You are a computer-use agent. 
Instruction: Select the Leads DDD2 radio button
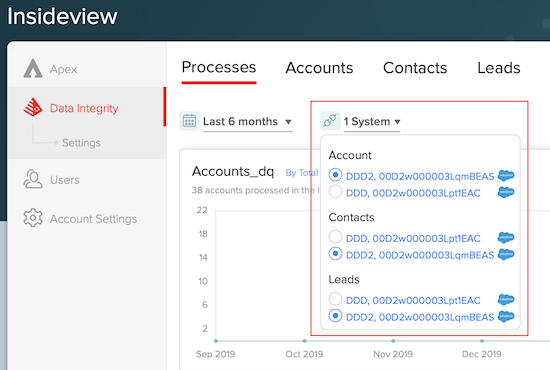[335, 316]
